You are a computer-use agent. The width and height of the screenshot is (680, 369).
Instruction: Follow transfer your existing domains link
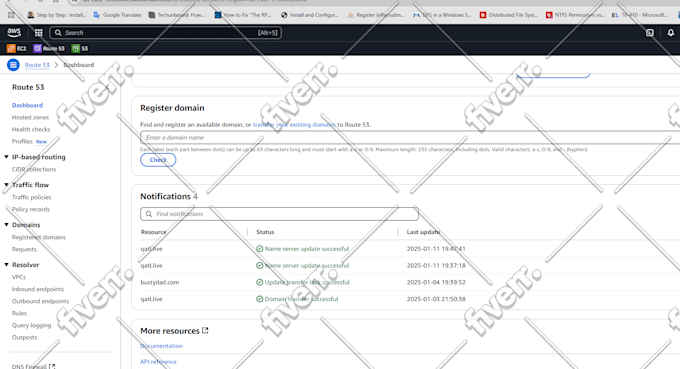point(294,125)
